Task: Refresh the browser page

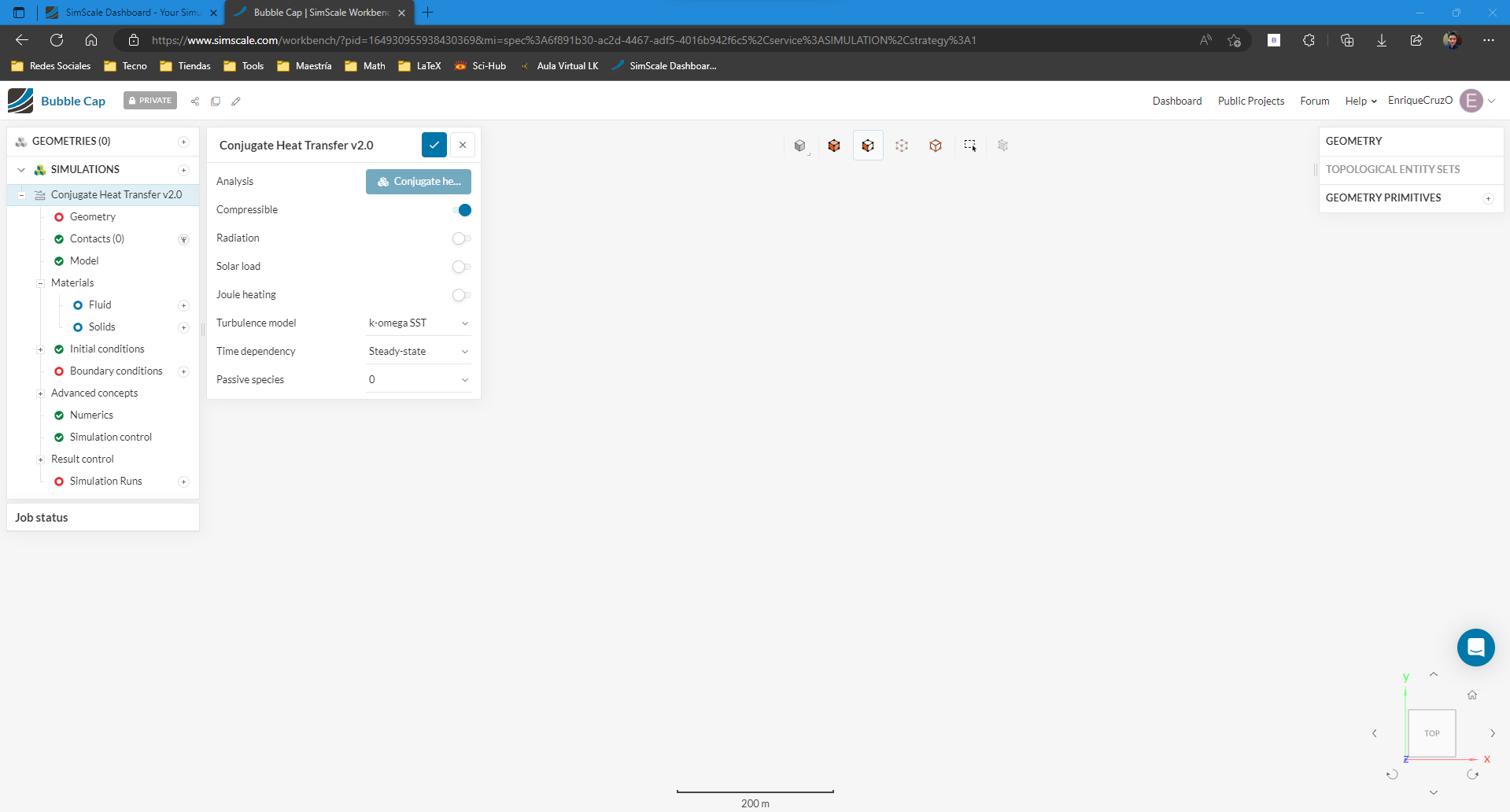Action: [57, 40]
